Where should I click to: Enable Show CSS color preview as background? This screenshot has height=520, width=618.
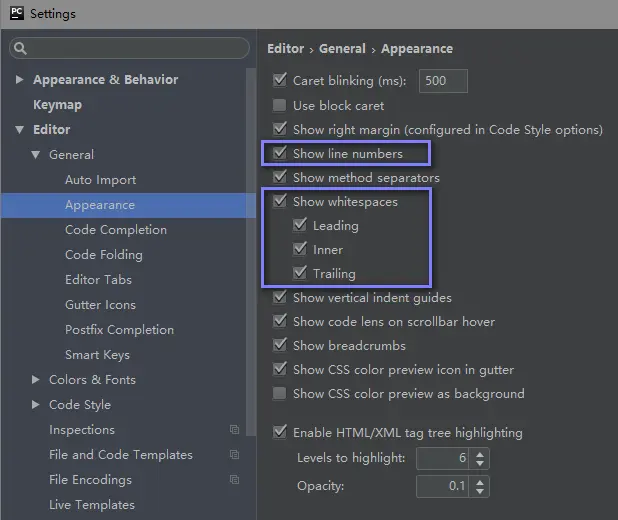[x=280, y=393]
